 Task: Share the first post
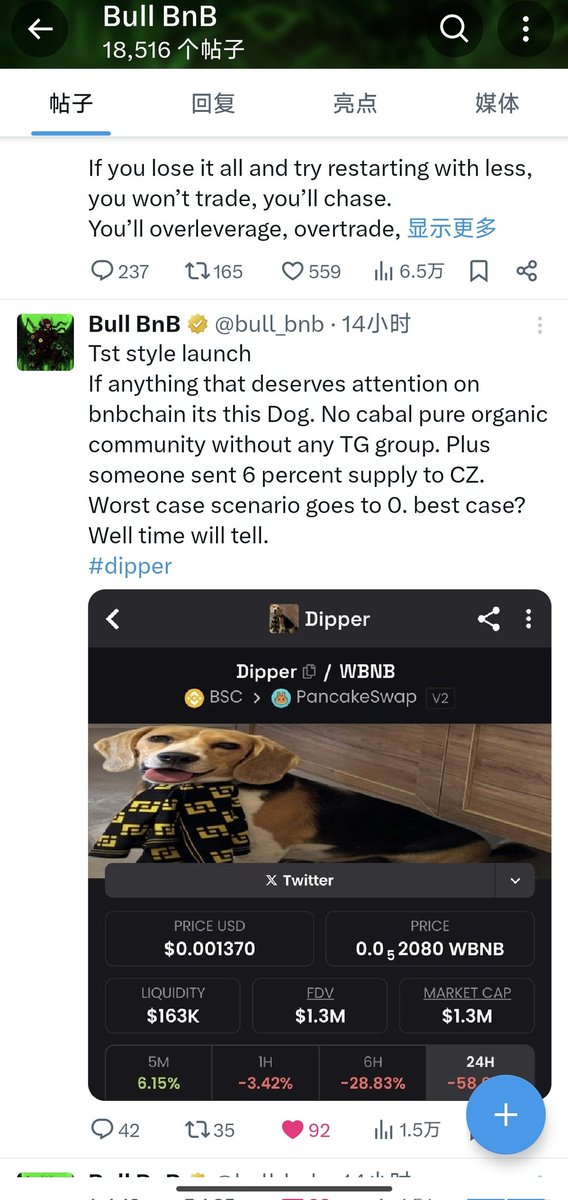click(527, 271)
